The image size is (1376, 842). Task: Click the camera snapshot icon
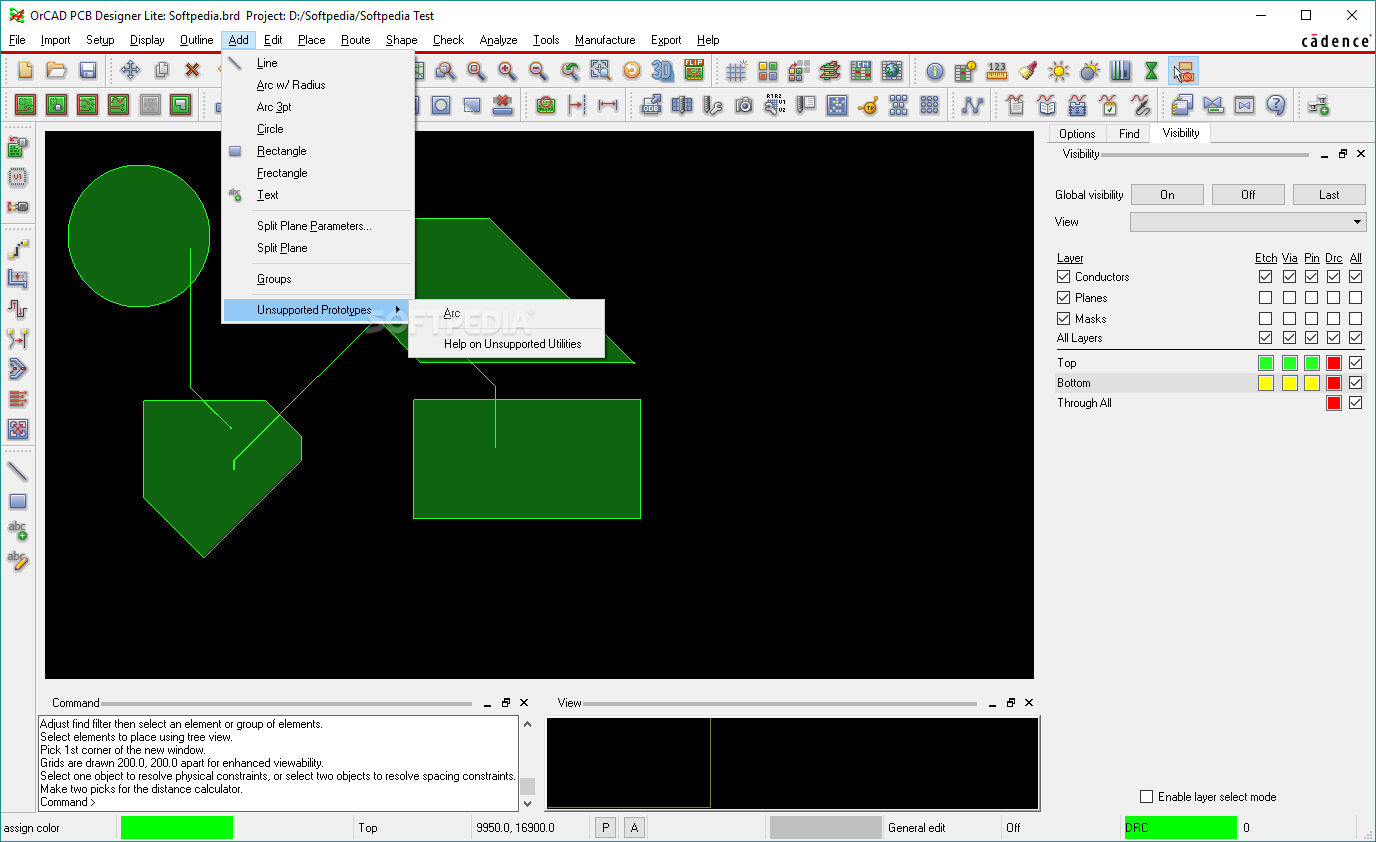tap(744, 104)
